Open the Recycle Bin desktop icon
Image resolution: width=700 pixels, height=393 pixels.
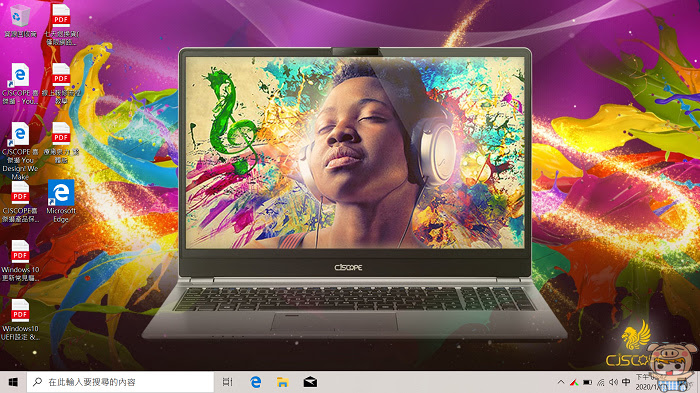click(x=20, y=21)
